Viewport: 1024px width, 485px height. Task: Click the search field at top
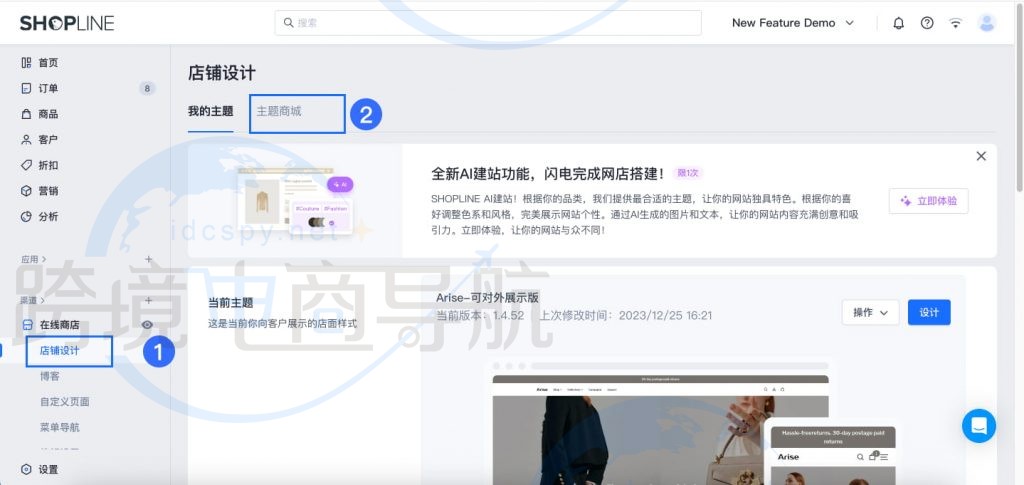pos(488,23)
